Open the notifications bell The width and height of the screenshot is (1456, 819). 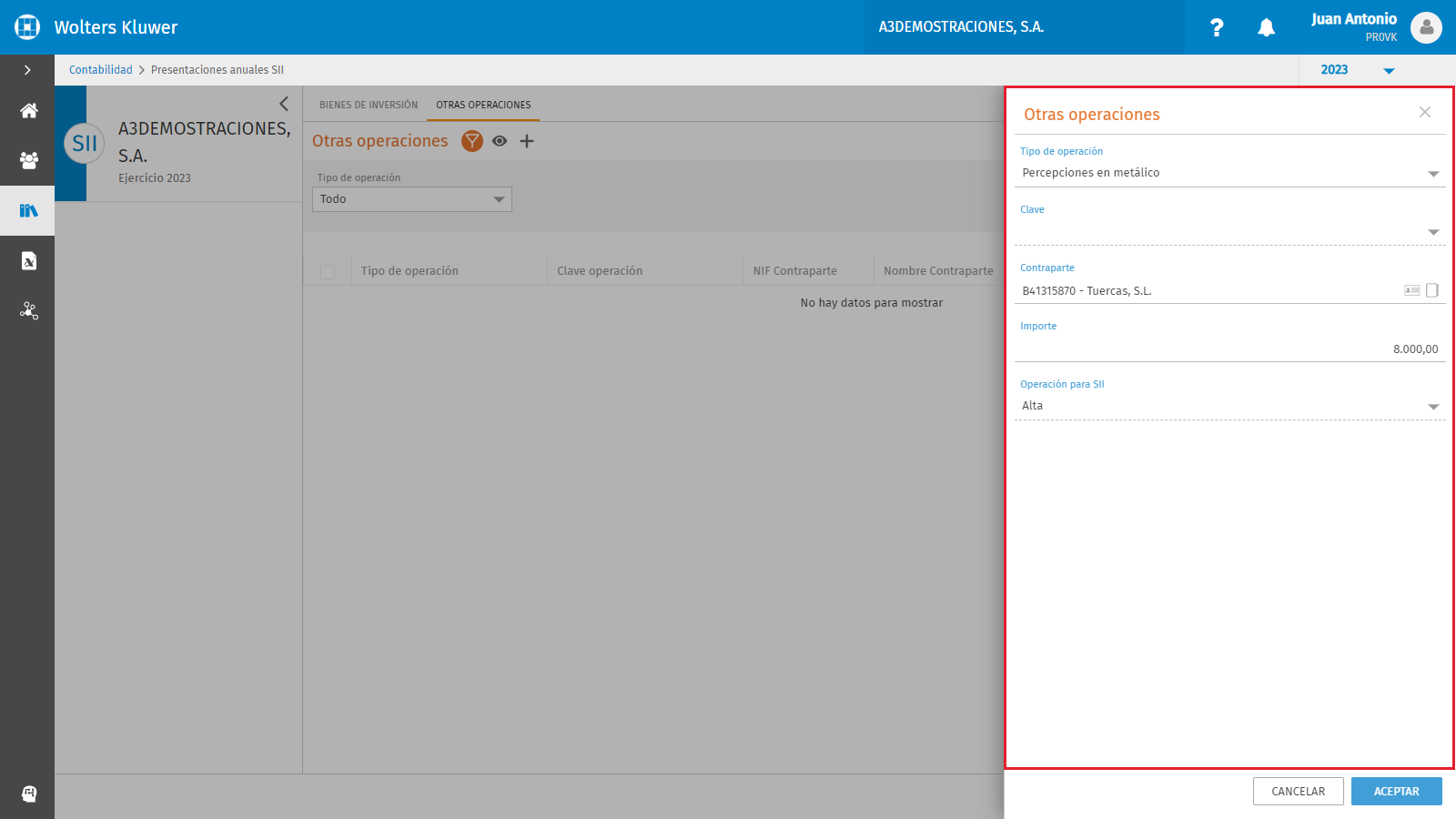1266,27
